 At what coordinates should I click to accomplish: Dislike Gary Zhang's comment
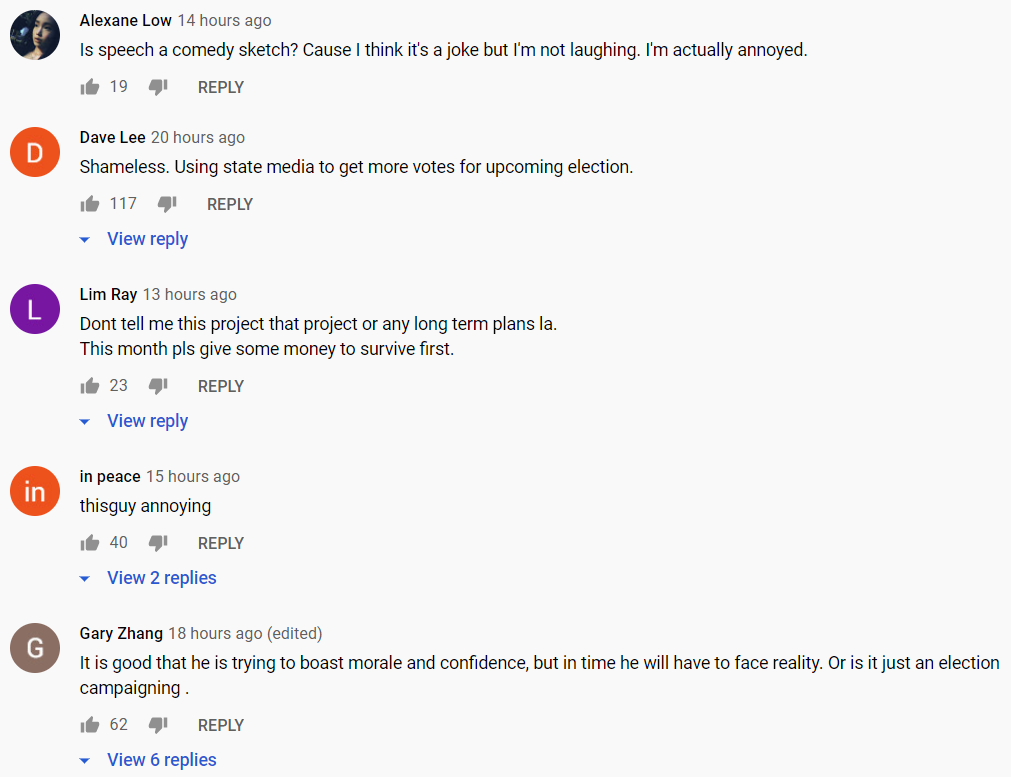(x=158, y=725)
